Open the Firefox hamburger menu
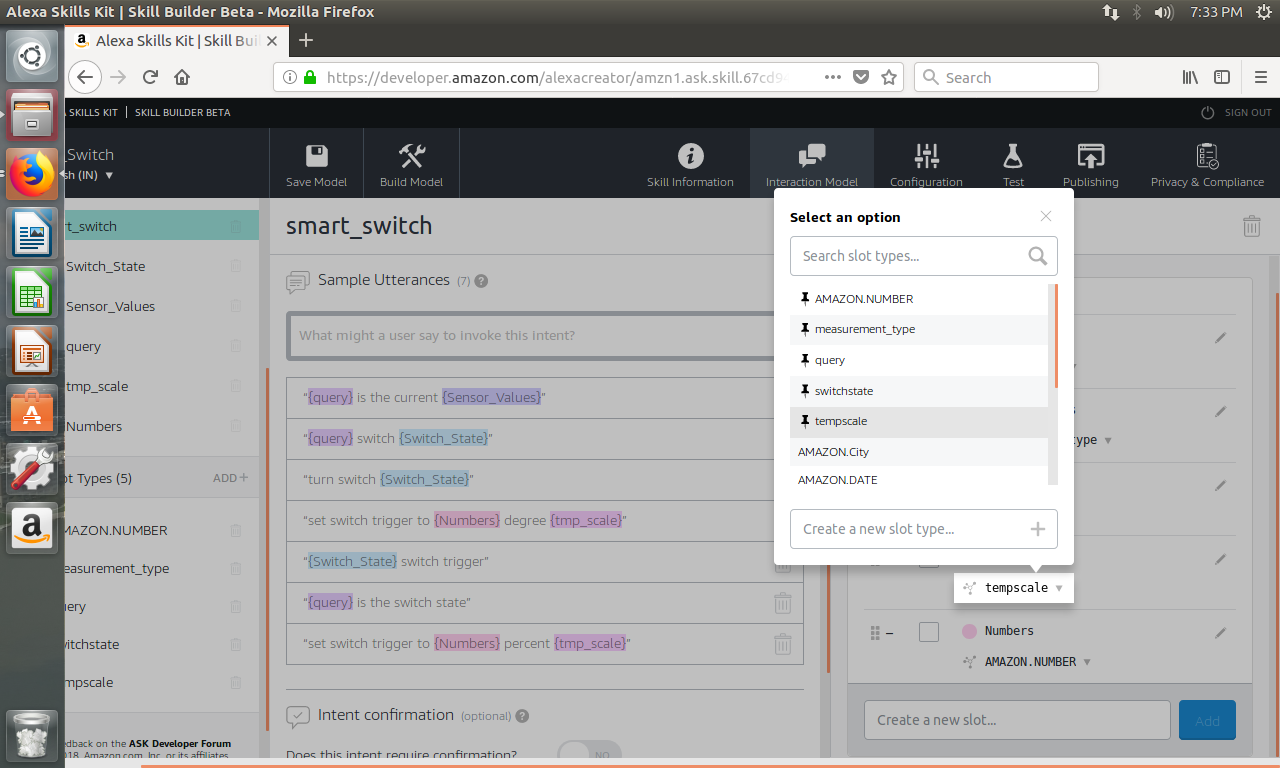This screenshot has width=1280, height=768. pos(1260,77)
